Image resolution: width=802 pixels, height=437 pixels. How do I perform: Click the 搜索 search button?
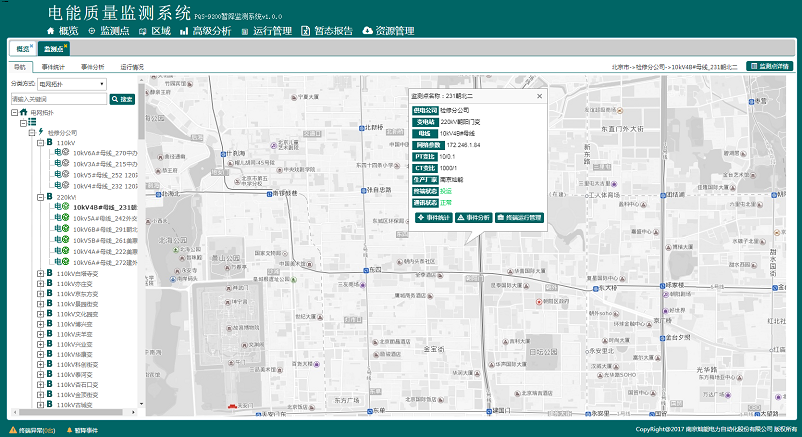tap(122, 99)
